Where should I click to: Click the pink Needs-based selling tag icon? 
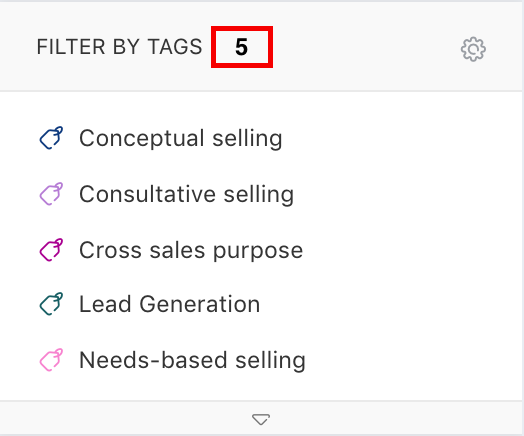[x=51, y=360]
